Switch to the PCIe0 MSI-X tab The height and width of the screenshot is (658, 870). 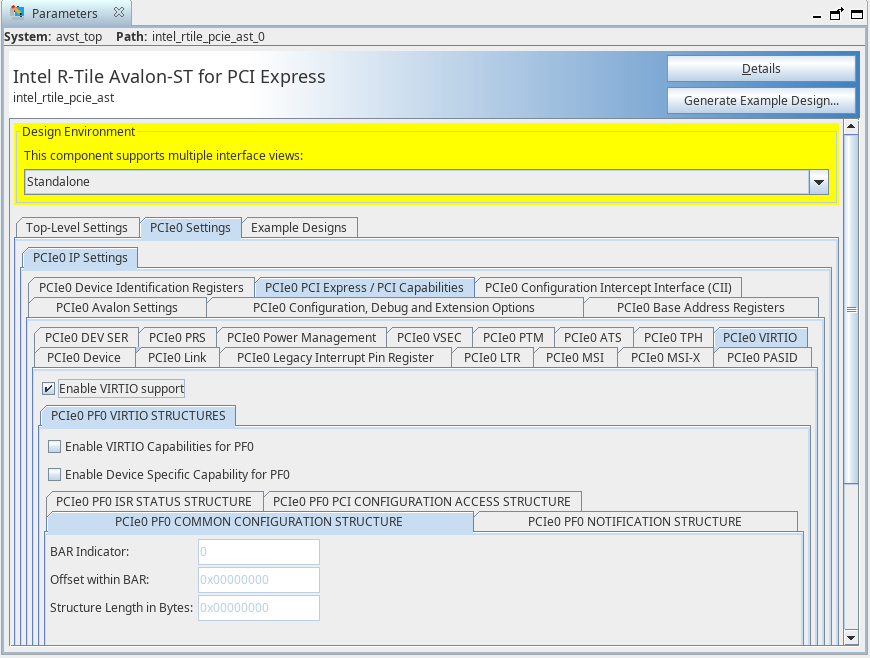coord(665,357)
